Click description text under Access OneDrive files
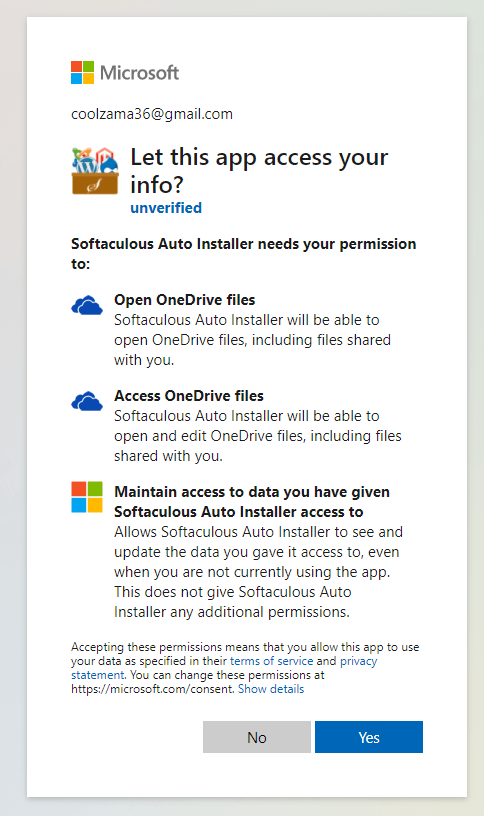Image resolution: width=484 pixels, height=816 pixels. coord(258,436)
